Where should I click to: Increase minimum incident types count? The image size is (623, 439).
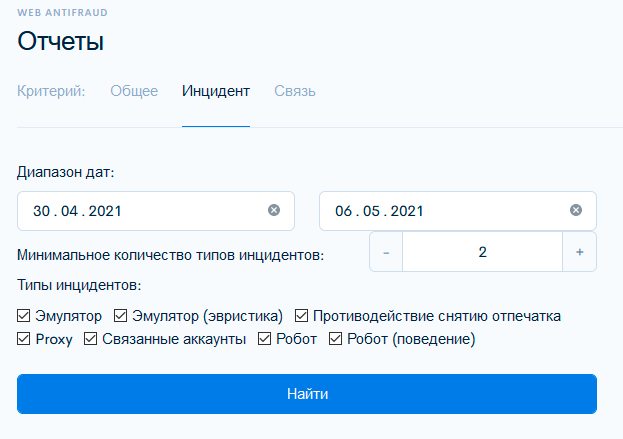coord(580,252)
